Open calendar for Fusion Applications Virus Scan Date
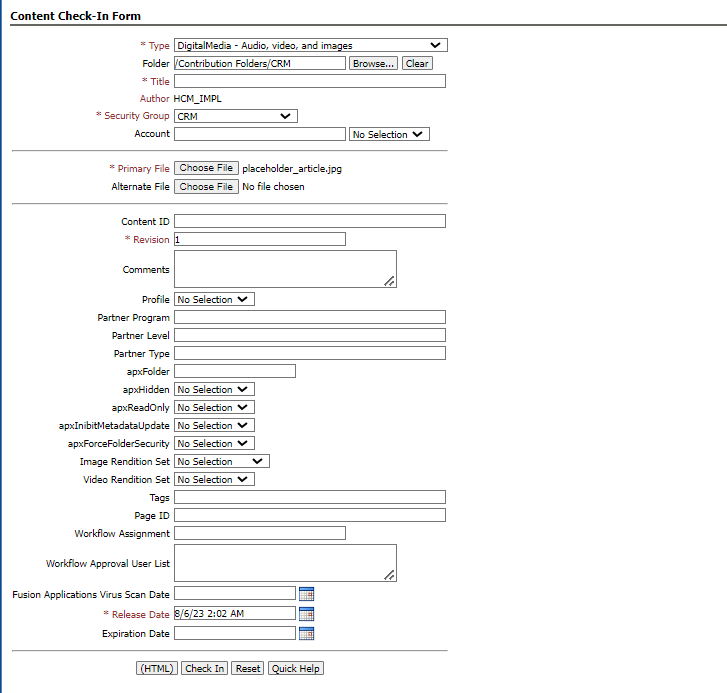This screenshot has height=693, width=727. pos(306,594)
